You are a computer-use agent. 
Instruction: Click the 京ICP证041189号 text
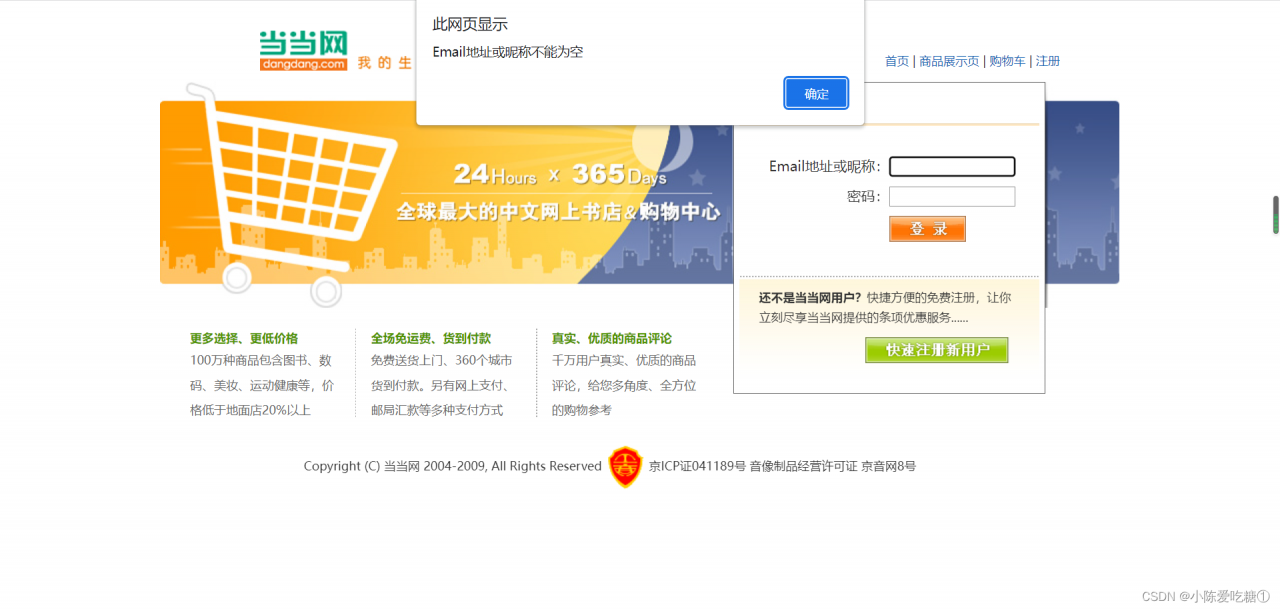click(x=697, y=466)
